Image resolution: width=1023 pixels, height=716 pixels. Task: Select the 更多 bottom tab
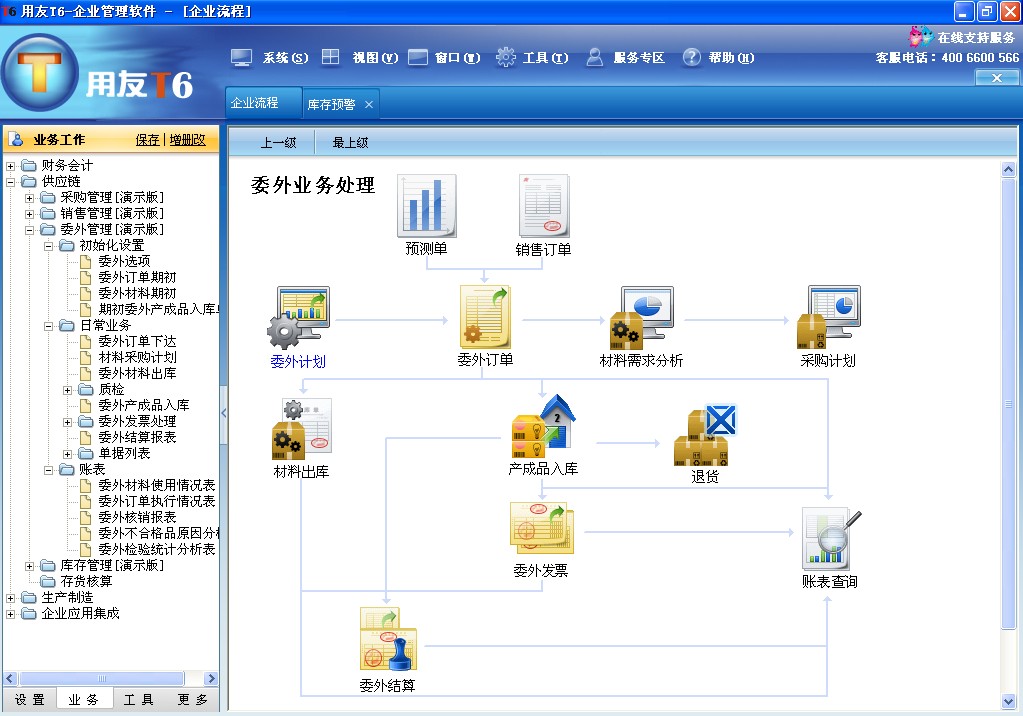[x=192, y=699]
